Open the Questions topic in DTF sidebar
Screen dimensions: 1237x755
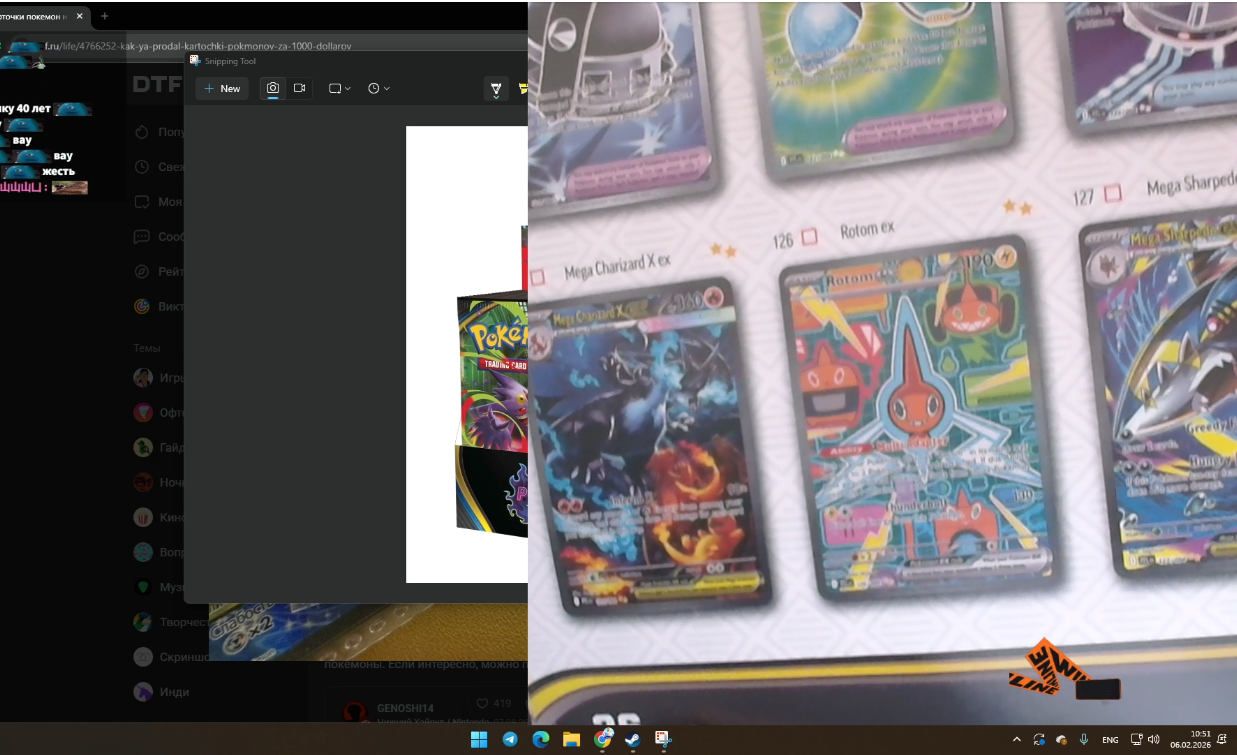[158, 552]
